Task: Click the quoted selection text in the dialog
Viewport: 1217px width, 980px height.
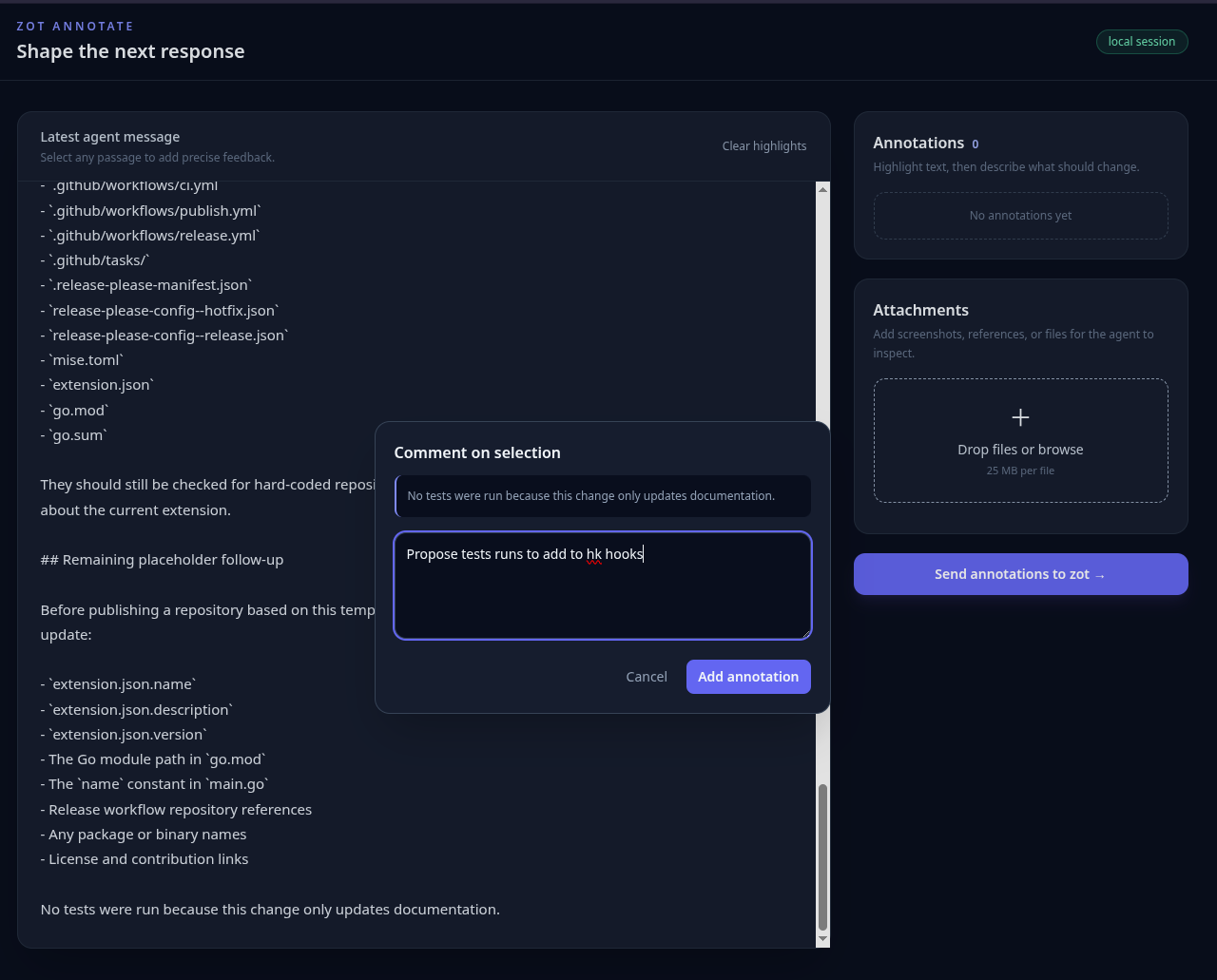Action: click(591, 496)
